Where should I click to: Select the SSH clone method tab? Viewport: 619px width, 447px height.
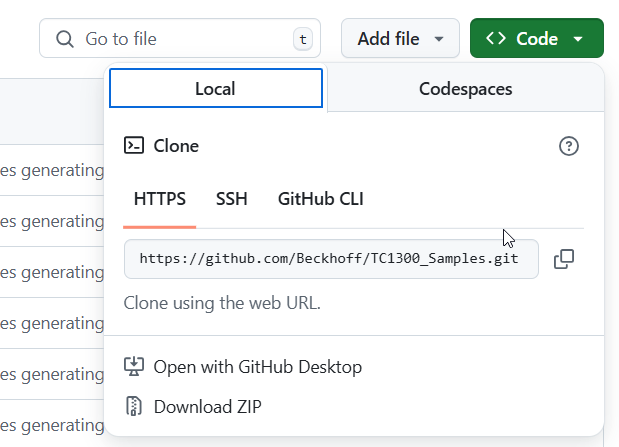pos(232,199)
